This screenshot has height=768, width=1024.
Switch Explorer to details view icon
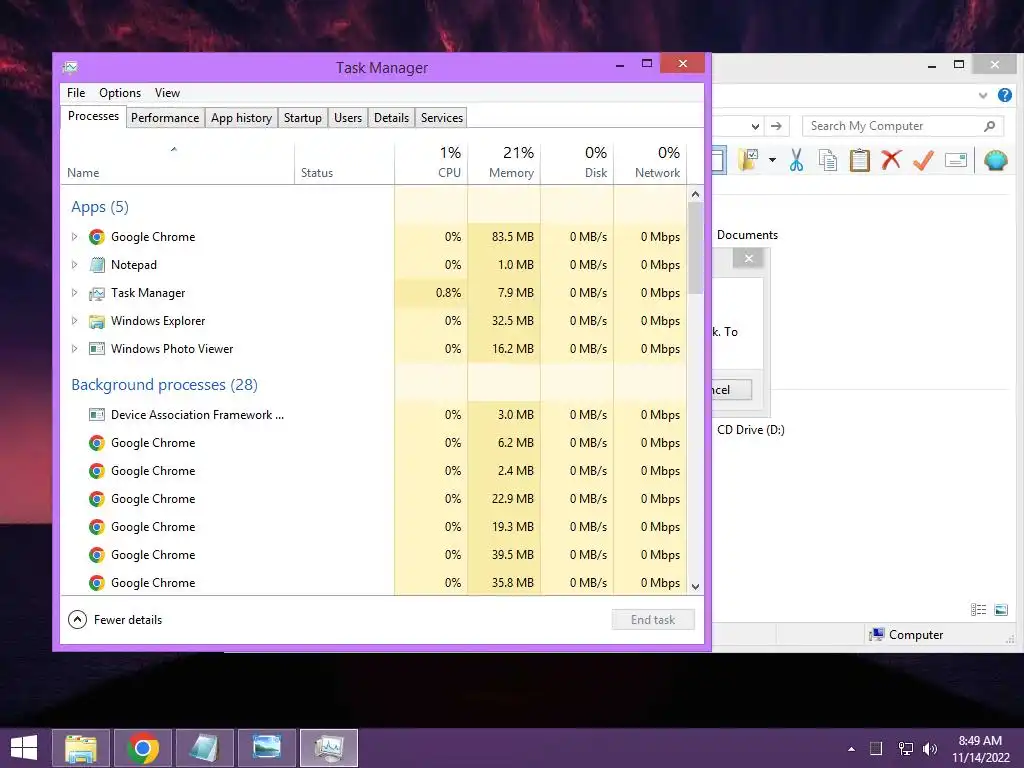pos(978,610)
